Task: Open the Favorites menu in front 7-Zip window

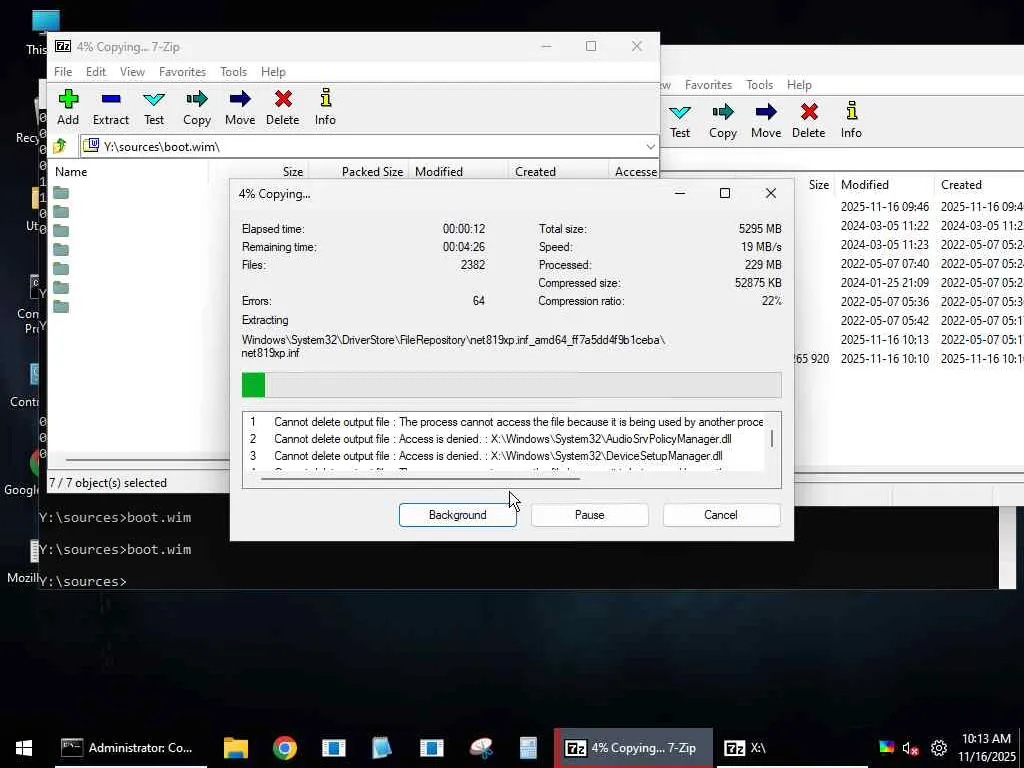Action: (x=182, y=72)
